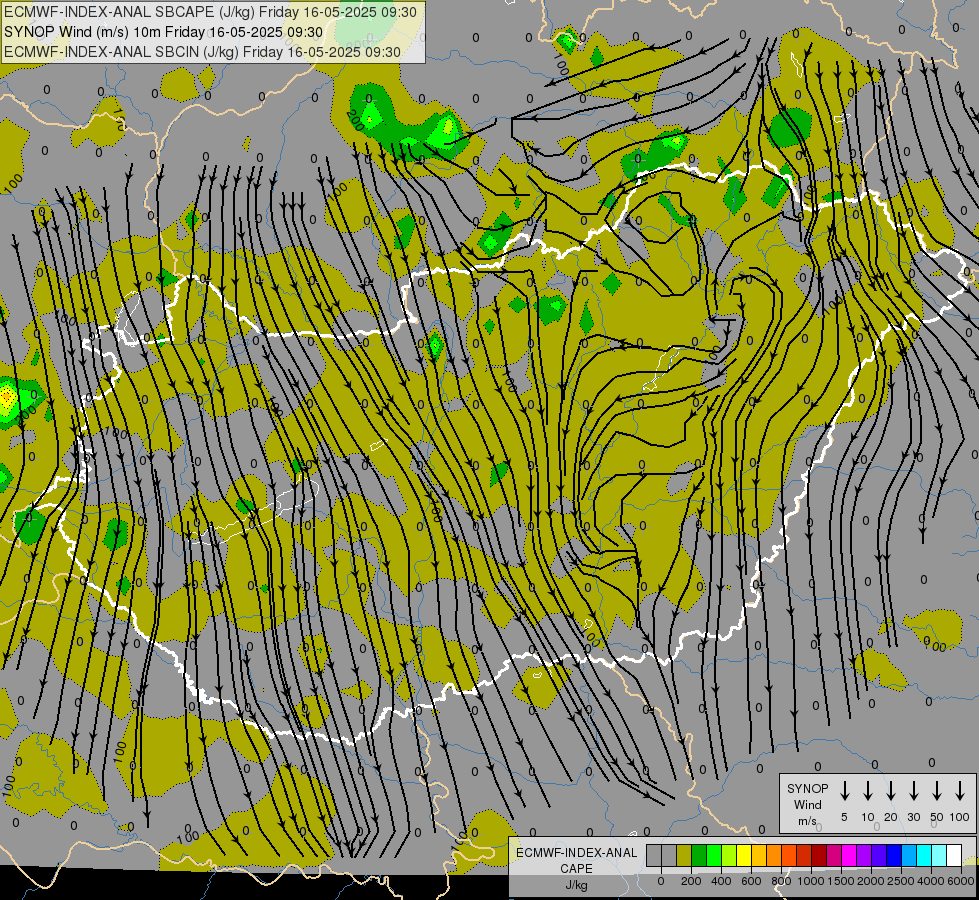Pick the pure blue legend swatch
The width and height of the screenshot is (979, 900).
click(895, 855)
